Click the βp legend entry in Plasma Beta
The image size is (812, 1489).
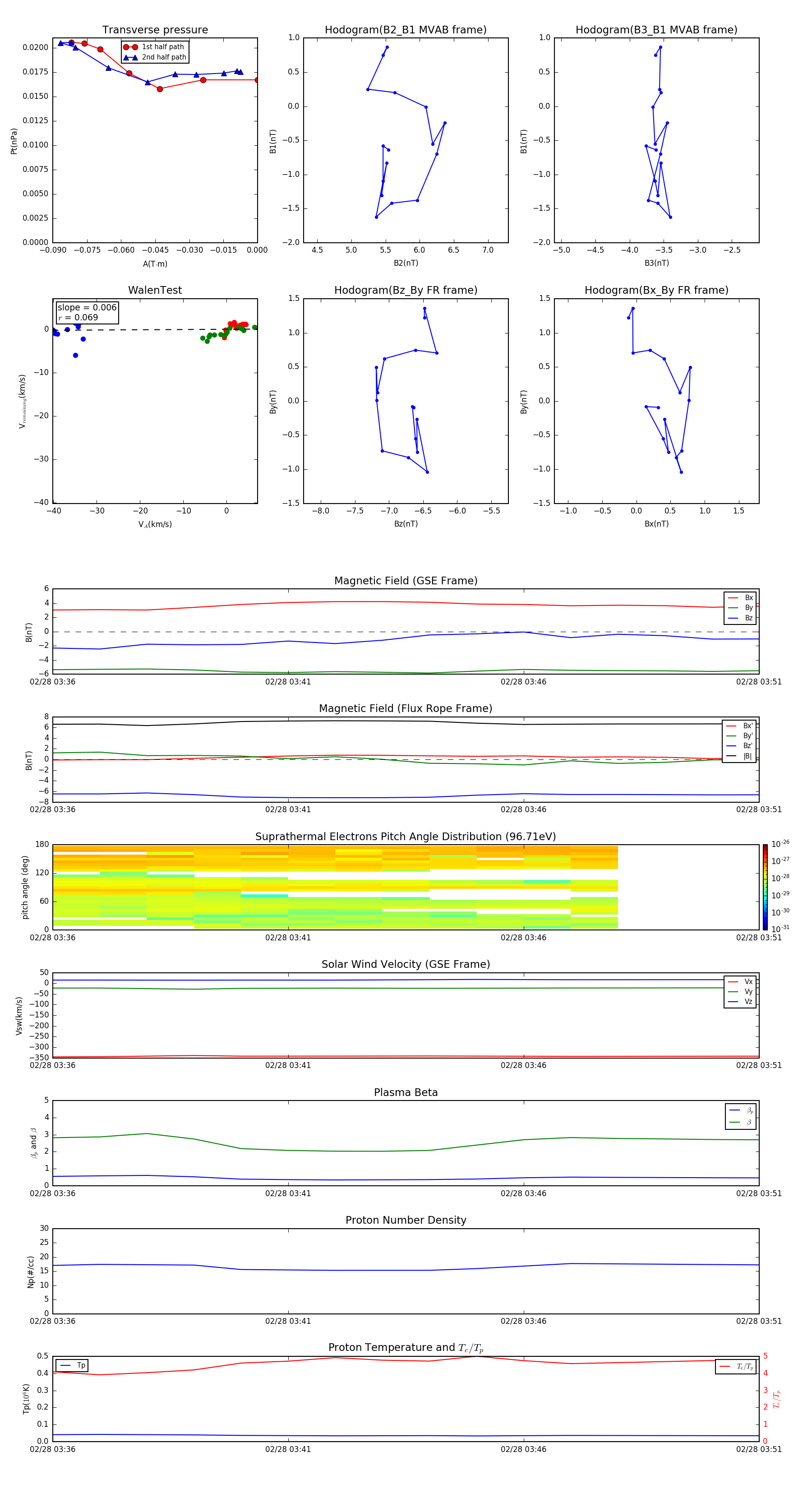pyautogui.click(x=741, y=1110)
